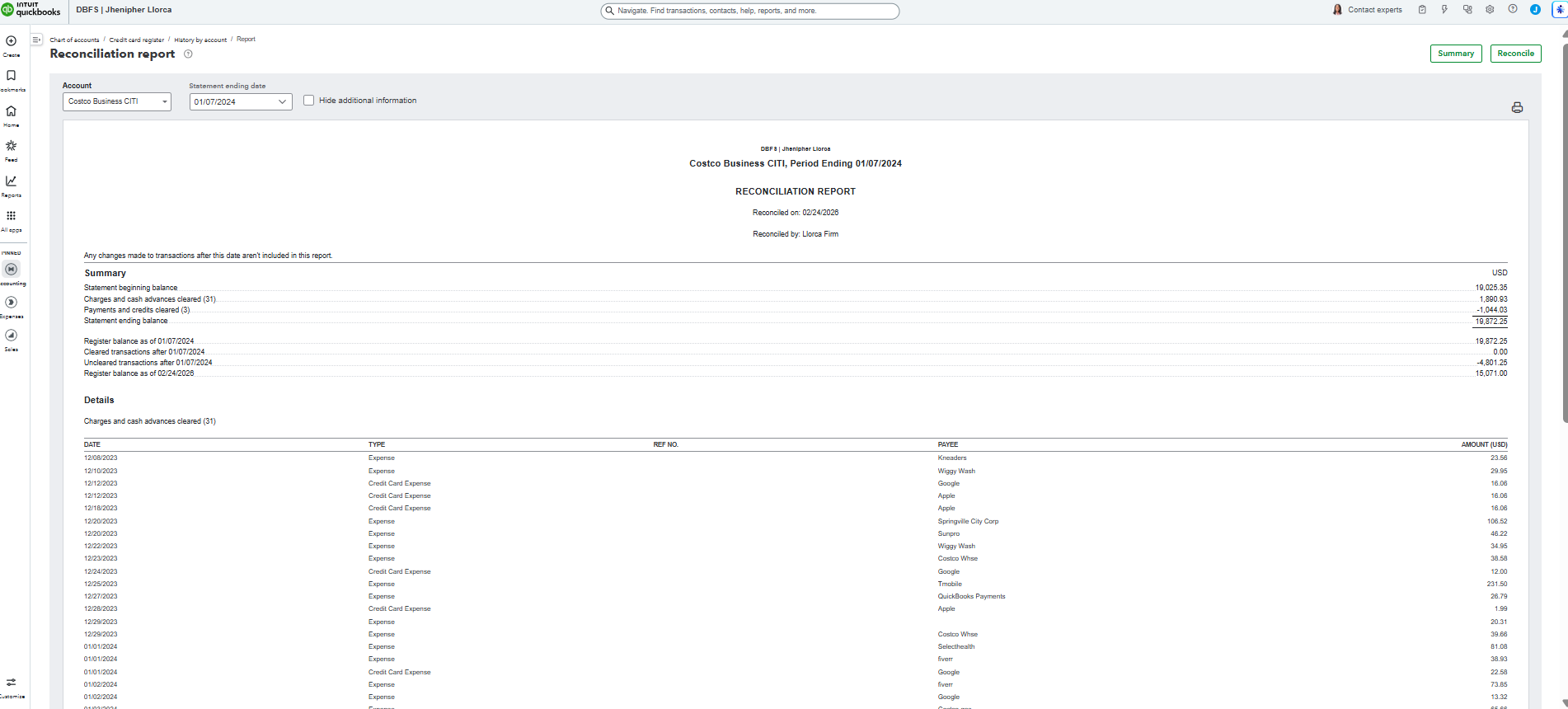1568x709 pixels.
Task: Open the Intuit Assist sparkle icon
Action: click(1560, 10)
